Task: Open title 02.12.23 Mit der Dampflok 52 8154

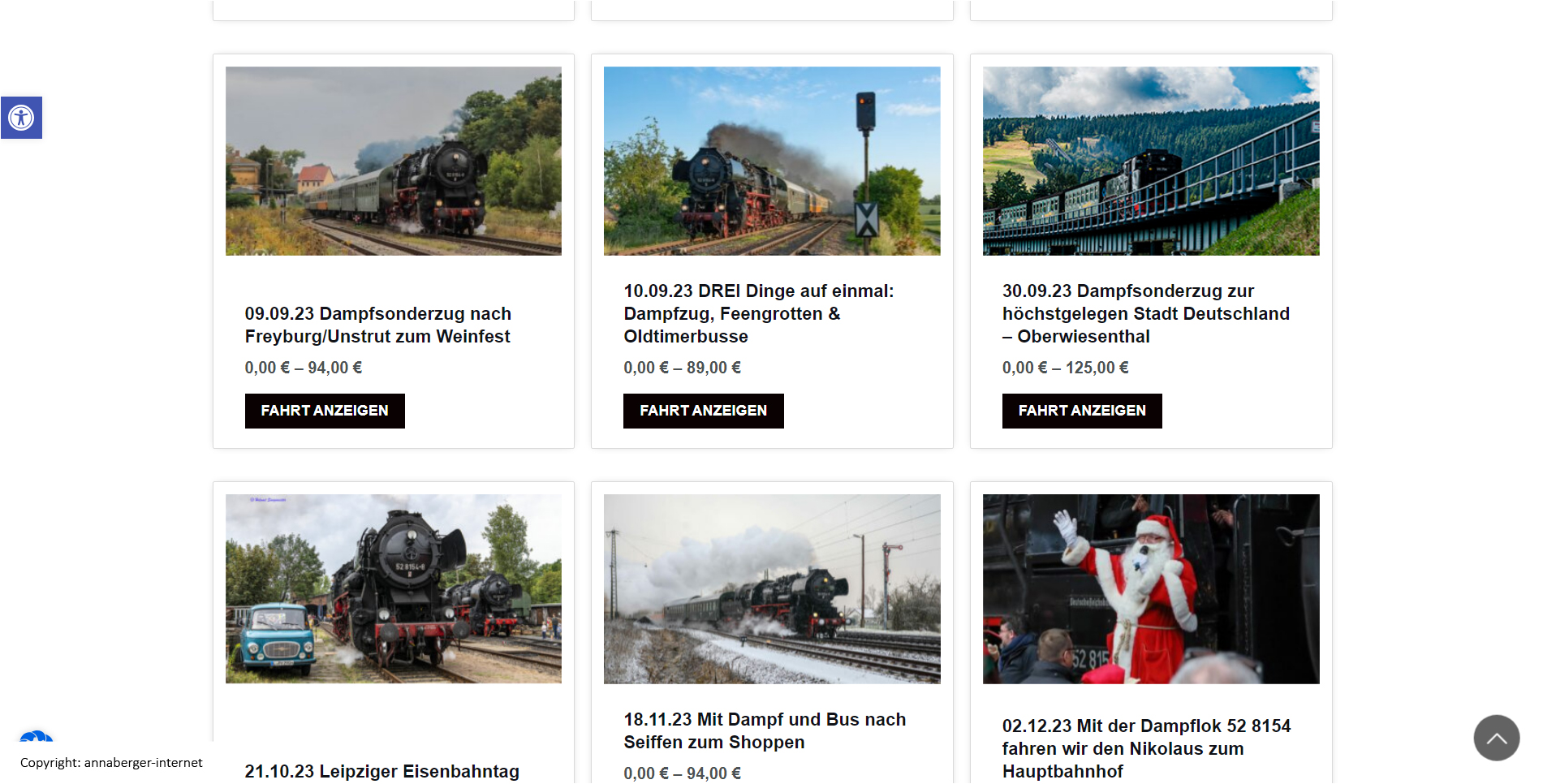Action: 1146,748
